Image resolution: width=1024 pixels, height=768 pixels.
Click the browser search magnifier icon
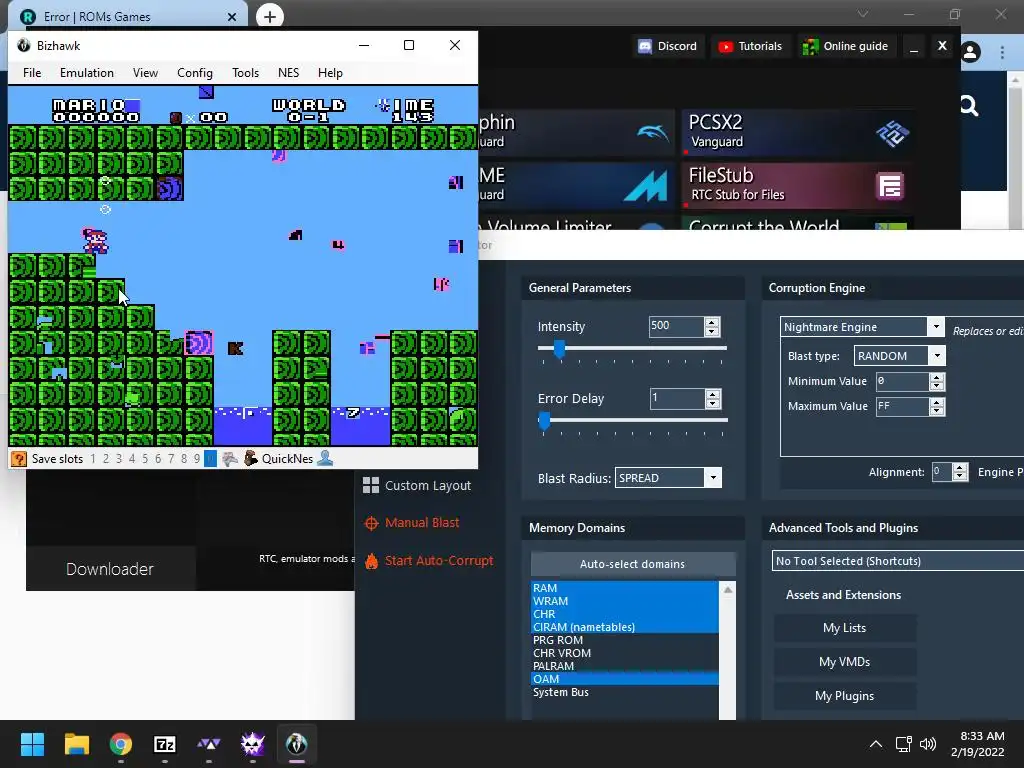pyautogui.click(x=969, y=106)
